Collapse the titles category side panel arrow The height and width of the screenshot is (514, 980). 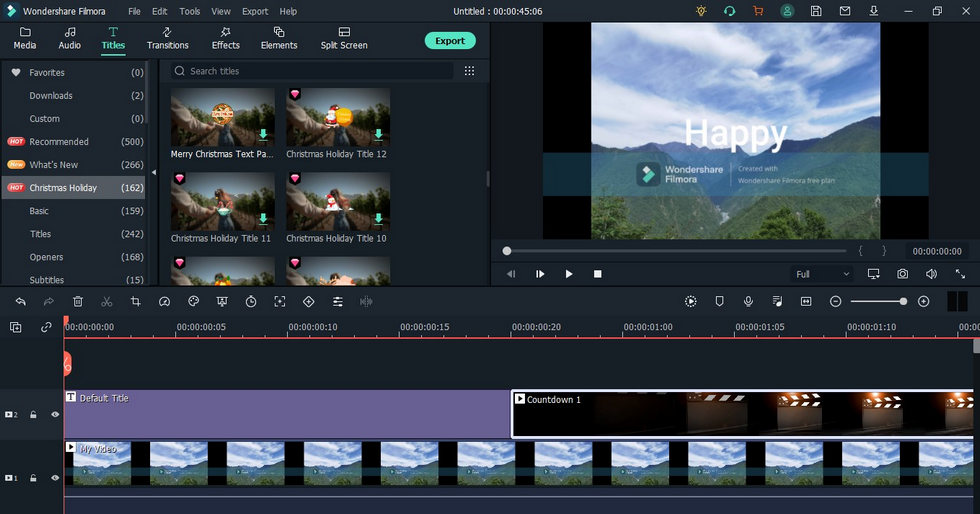coord(154,172)
